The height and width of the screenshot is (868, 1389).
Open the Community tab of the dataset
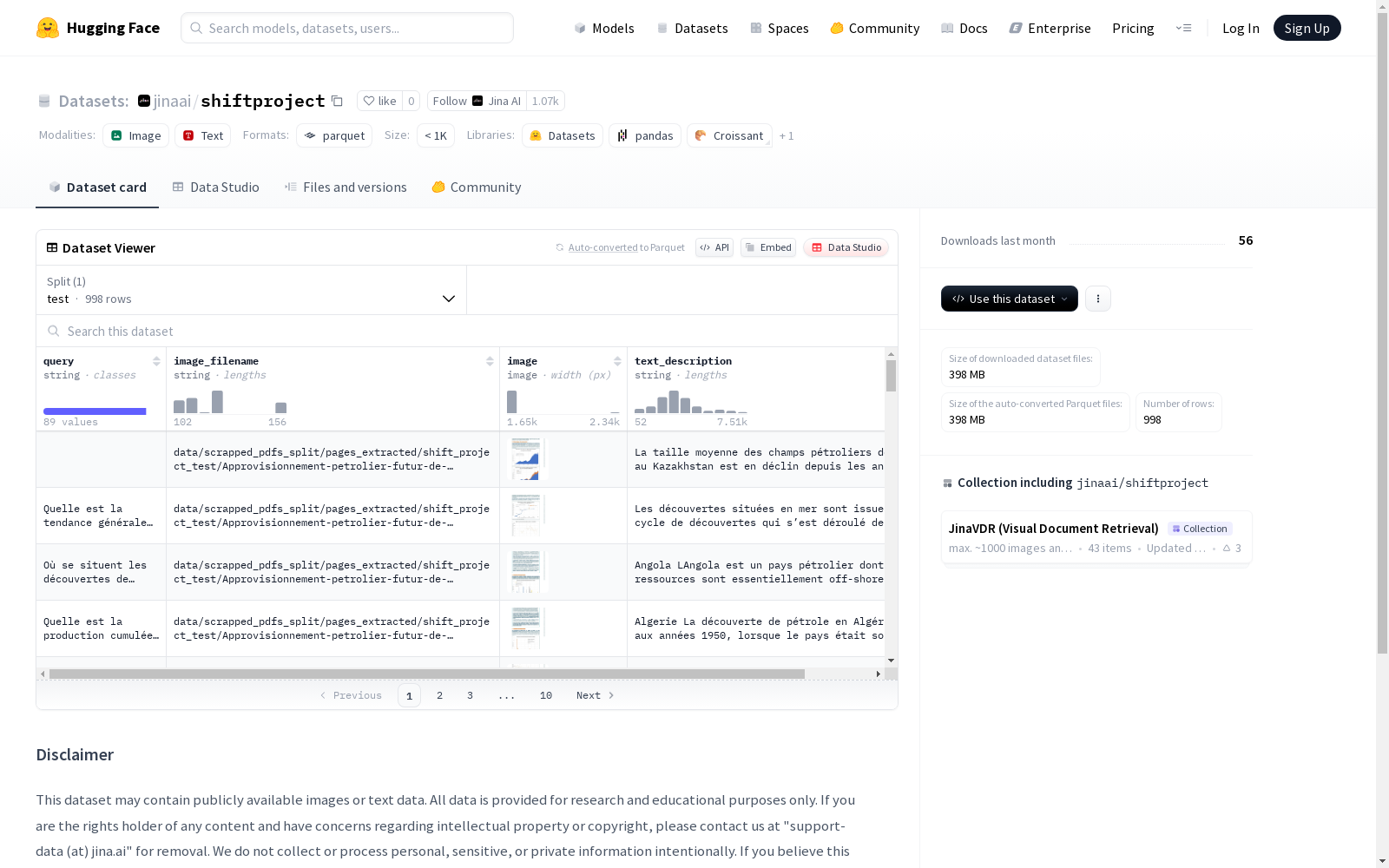coord(477,187)
